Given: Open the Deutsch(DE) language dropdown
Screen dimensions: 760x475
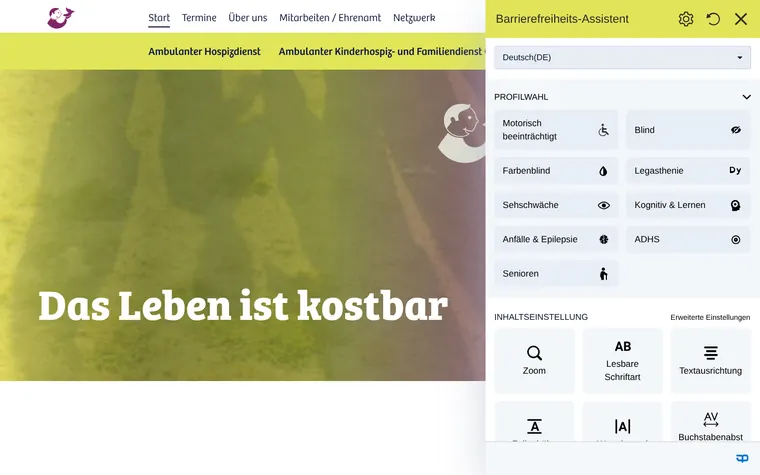Looking at the screenshot, I should 622,57.
